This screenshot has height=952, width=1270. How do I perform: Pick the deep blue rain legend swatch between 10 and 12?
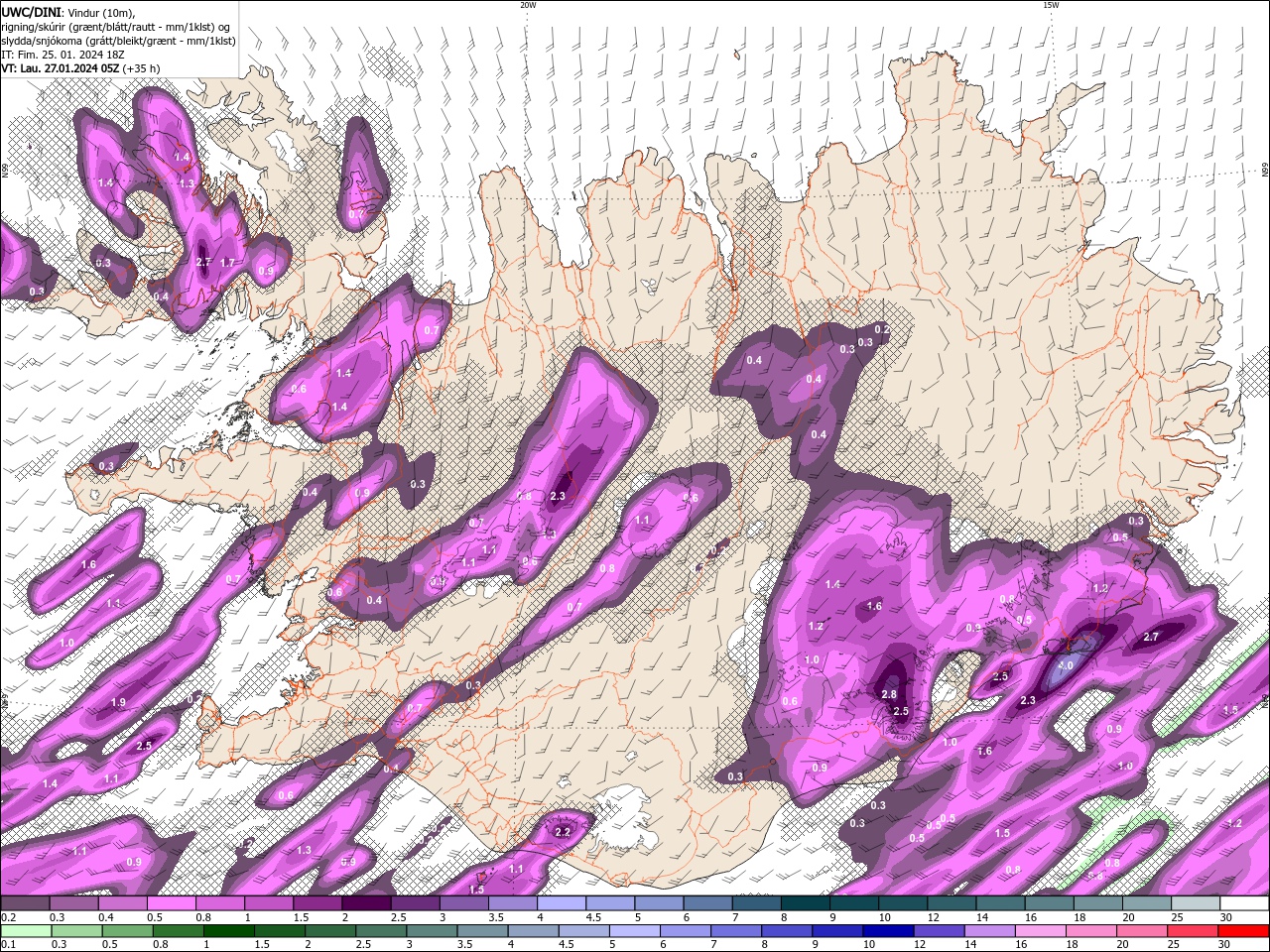889,931
